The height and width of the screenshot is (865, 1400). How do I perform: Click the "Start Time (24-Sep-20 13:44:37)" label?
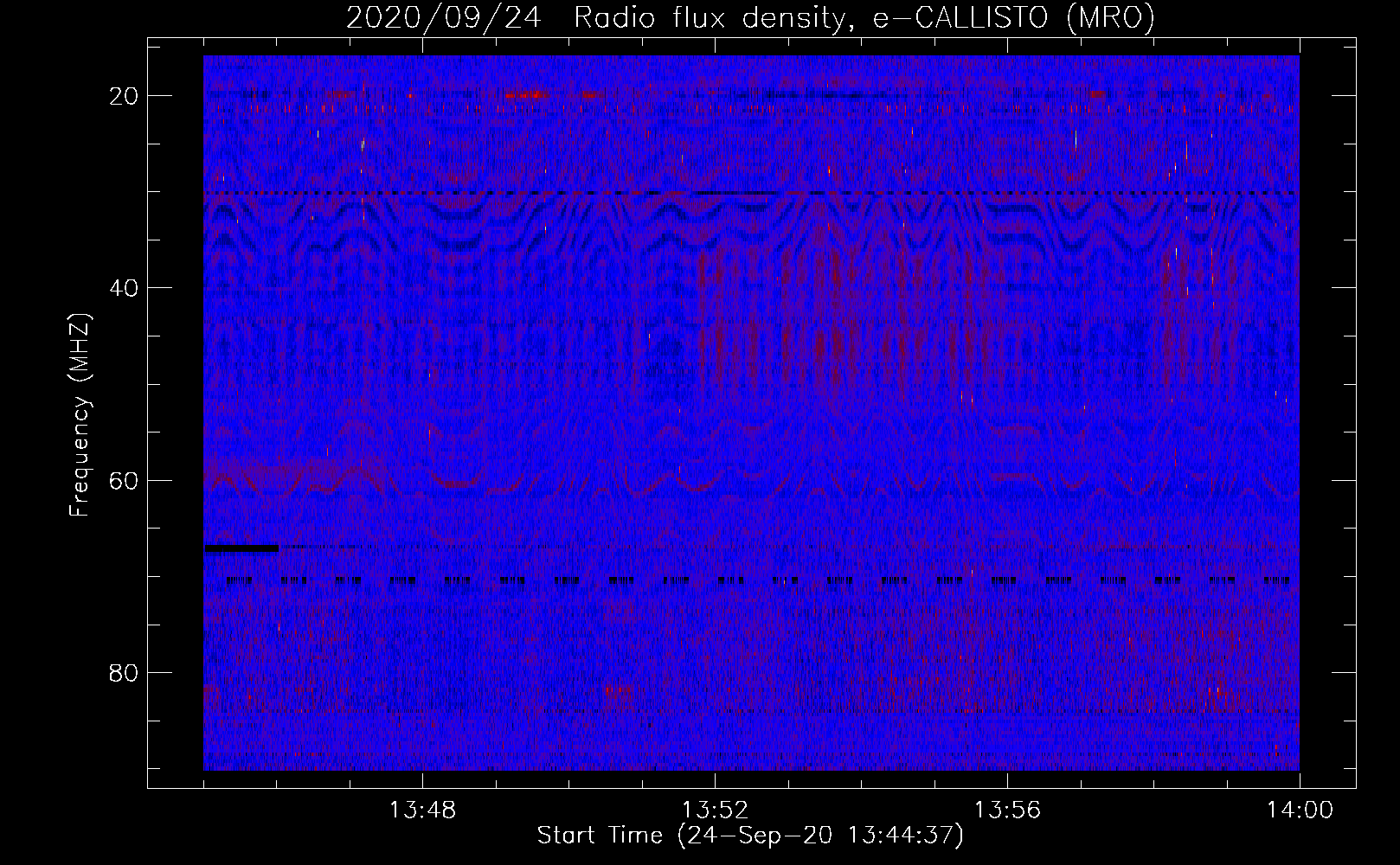coord(750,836)
